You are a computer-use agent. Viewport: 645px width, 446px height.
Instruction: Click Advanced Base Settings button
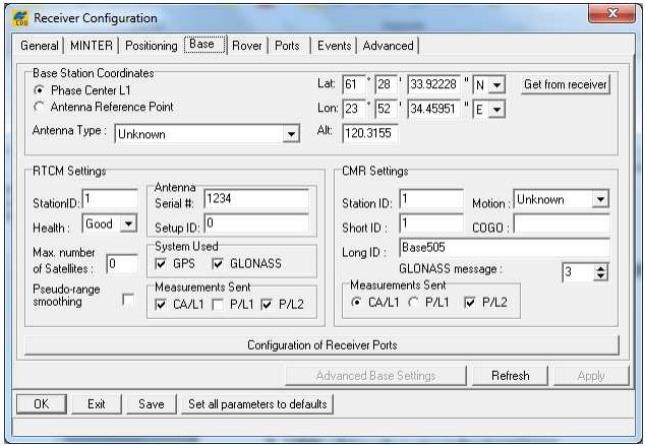click(376, 376)
